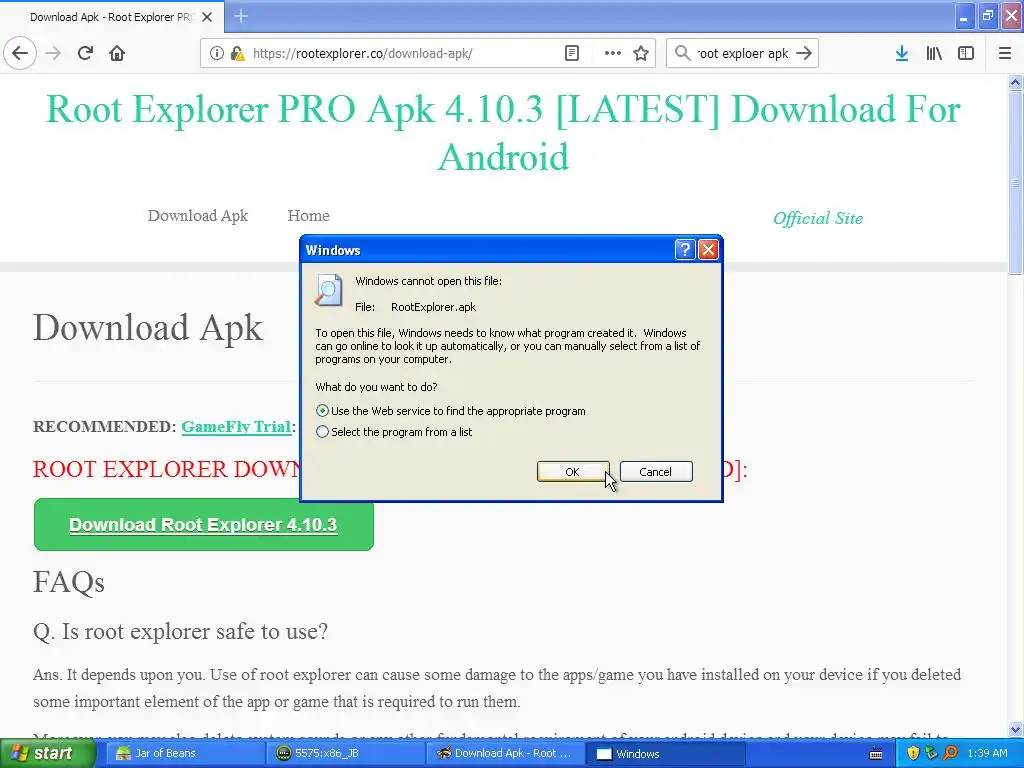The image size is (1024, 768).
Task: Toggle the sidebar icon
Action: point(966,53)
